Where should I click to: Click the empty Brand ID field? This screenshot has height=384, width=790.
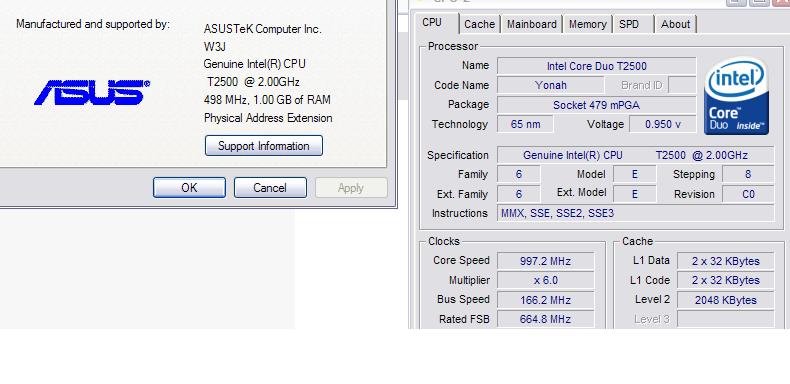coord(682,85)
